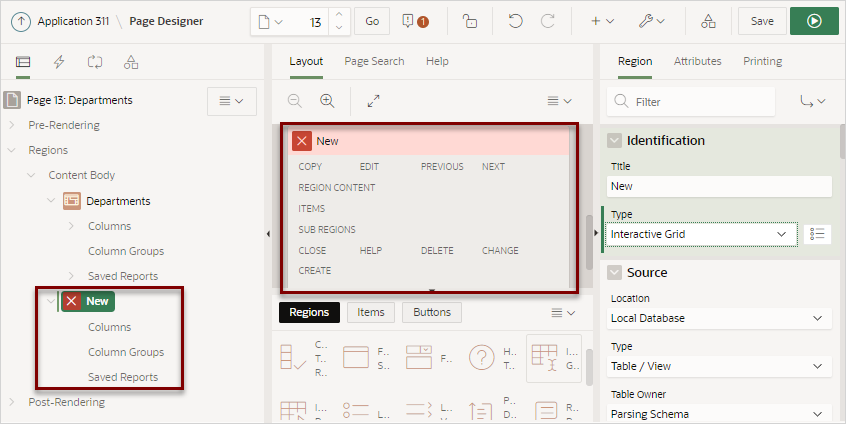Open the Go to Group arrow menu

pyautogui.click(x=813, y=101)
